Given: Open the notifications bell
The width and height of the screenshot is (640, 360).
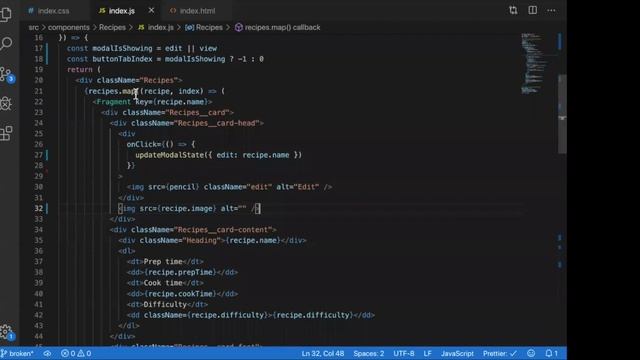Looking at the screenshot, I should point(551,353).
